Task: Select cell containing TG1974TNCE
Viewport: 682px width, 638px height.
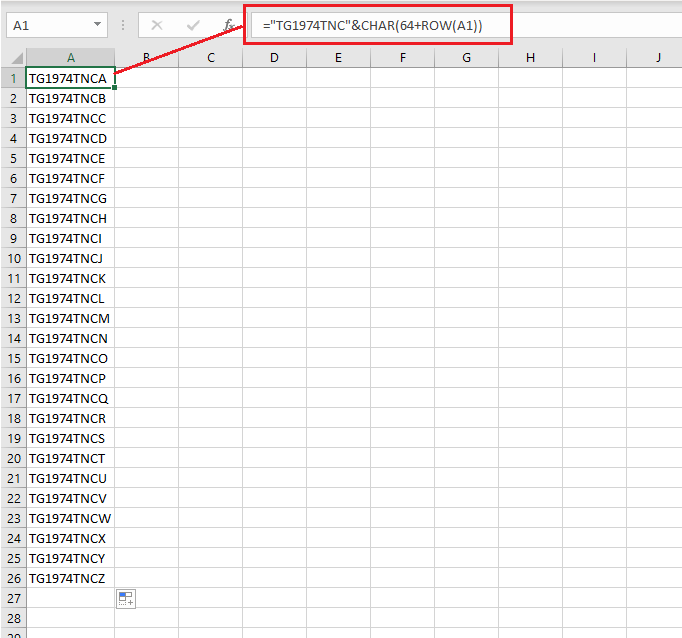Action: tap(70, 158)
